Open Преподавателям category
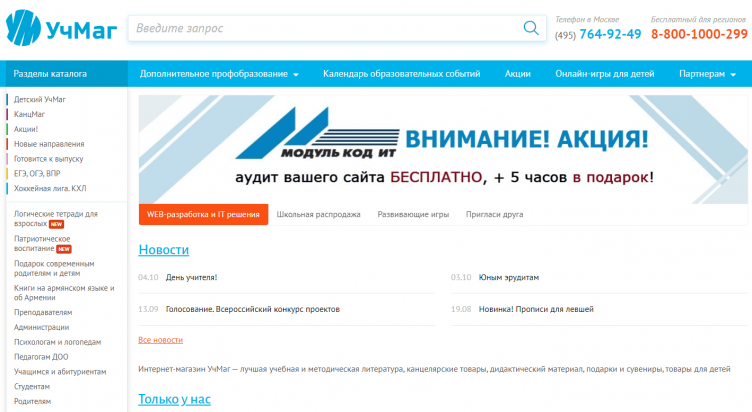The image size is (752, 412). [43, 312]
